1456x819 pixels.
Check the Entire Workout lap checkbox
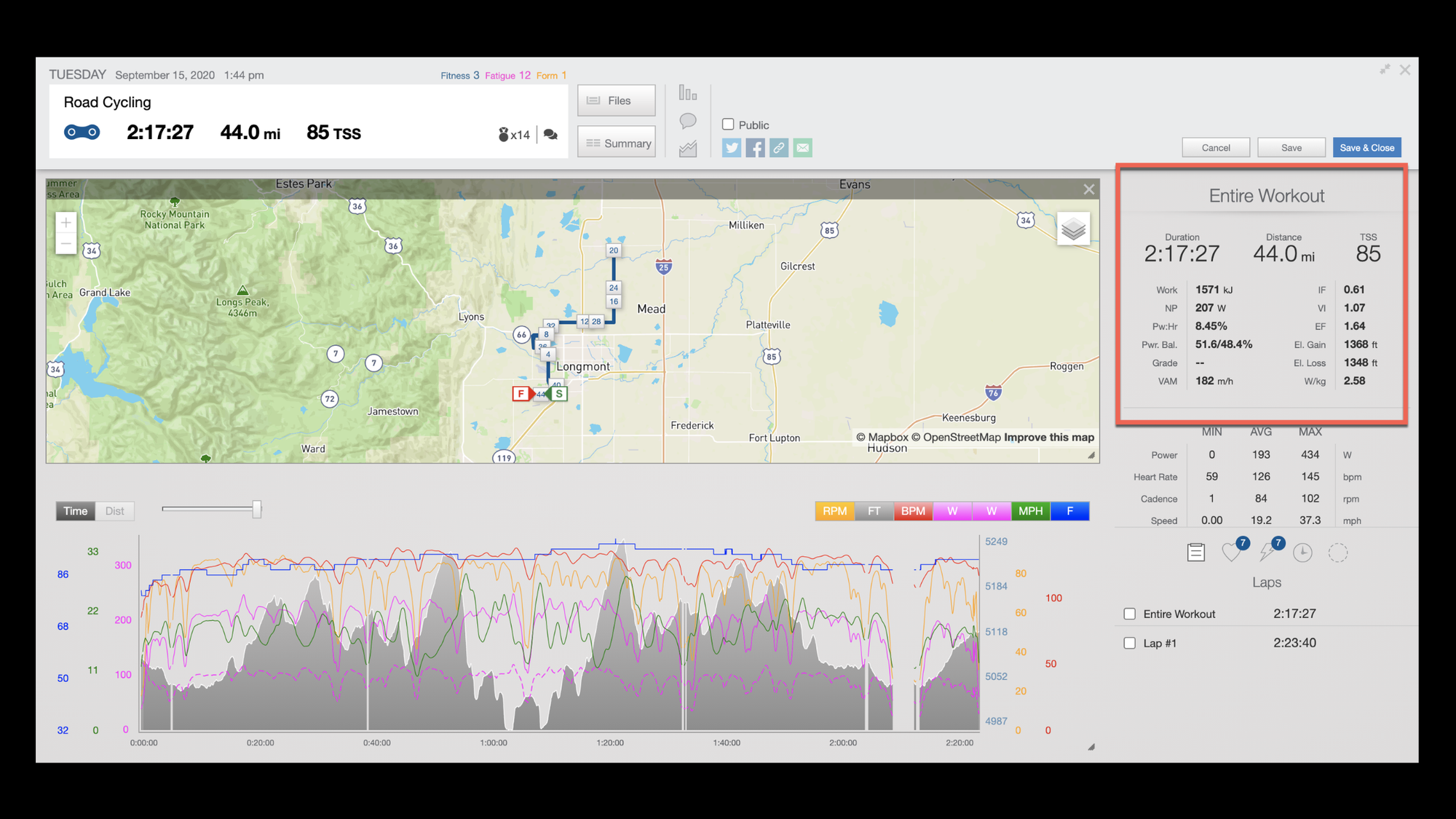pos(1130,614)
